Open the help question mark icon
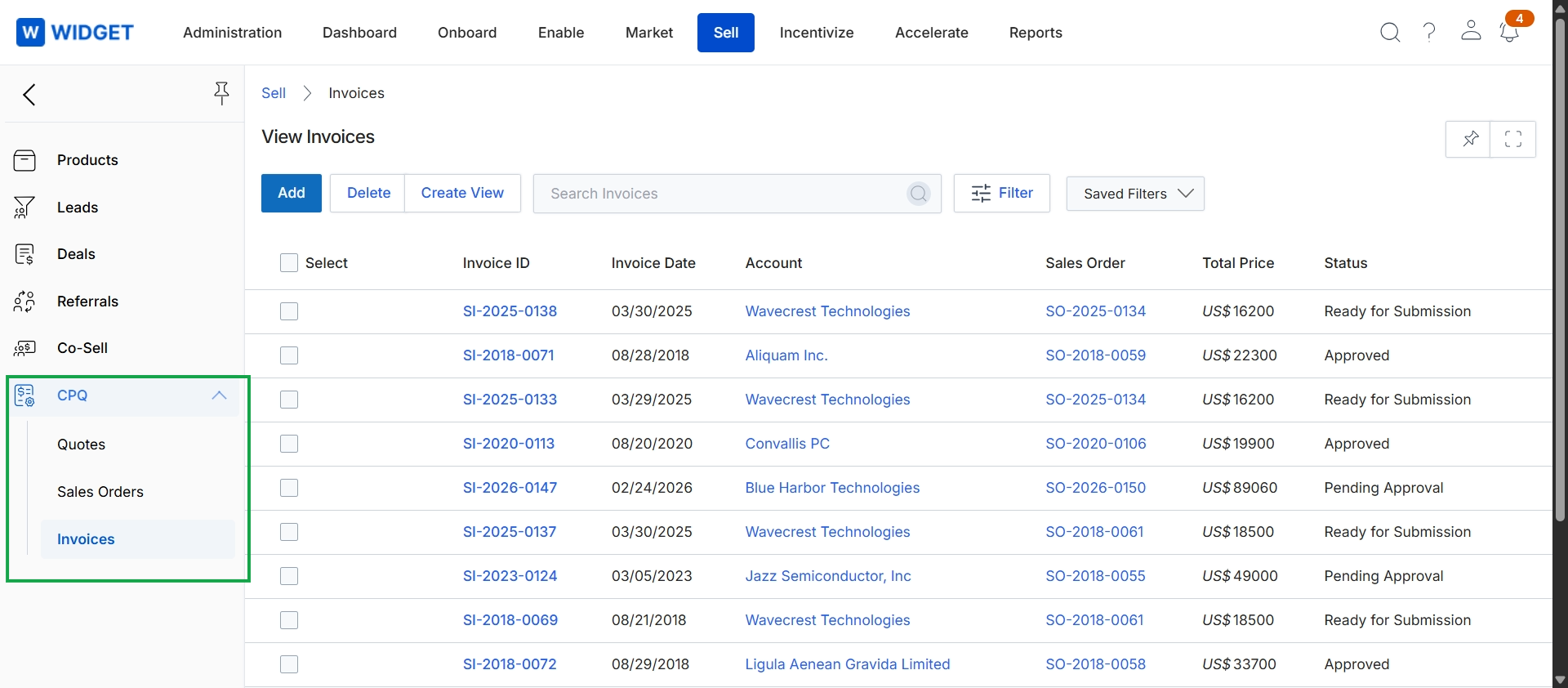The height and width of the screenshot is (688, 1568). pyautogui.click(x=1429, y=32)
